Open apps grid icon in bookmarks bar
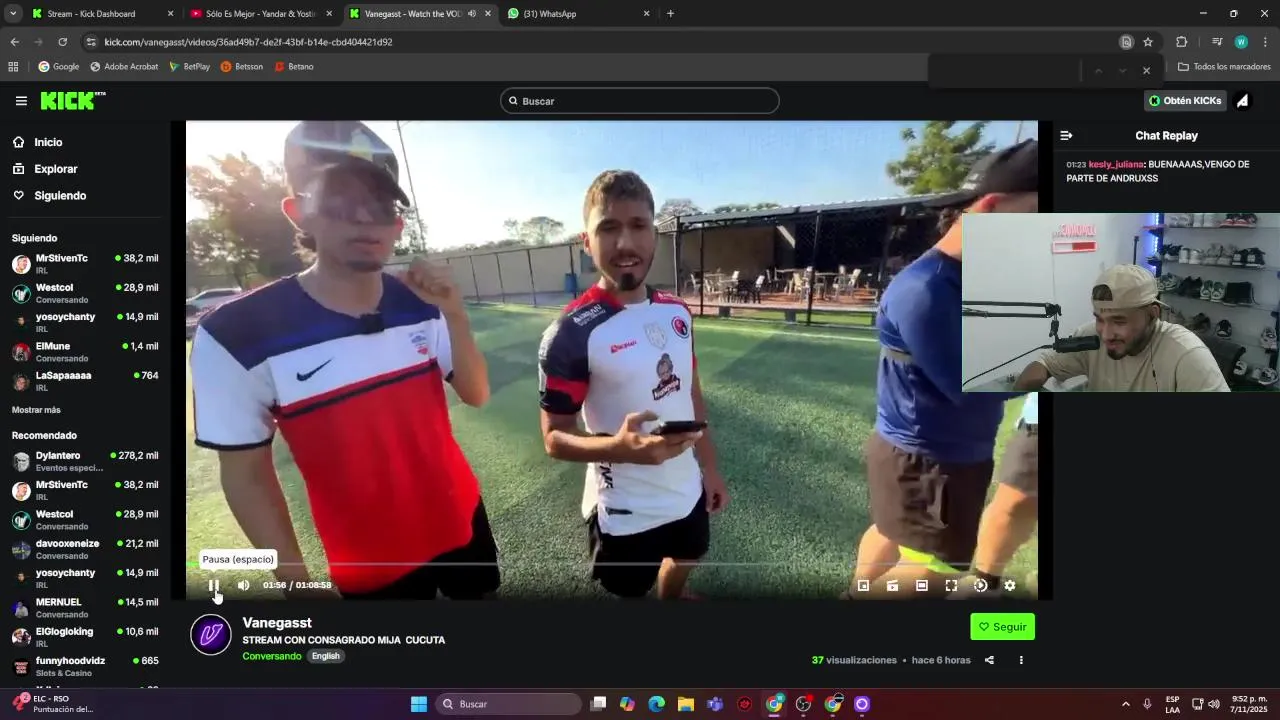This screenshot has height=720, width=1280. [x=13, y=67]
